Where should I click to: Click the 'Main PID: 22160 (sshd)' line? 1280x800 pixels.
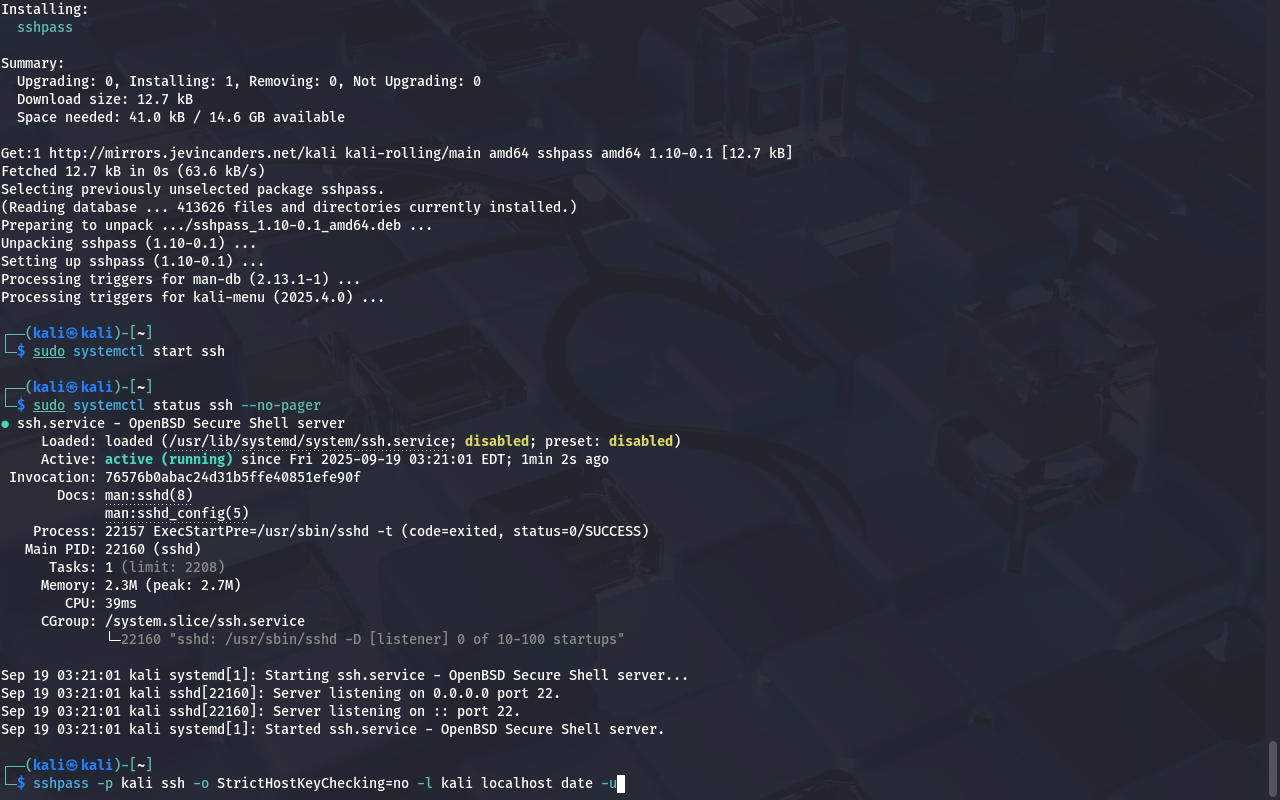tap(113, 549)
